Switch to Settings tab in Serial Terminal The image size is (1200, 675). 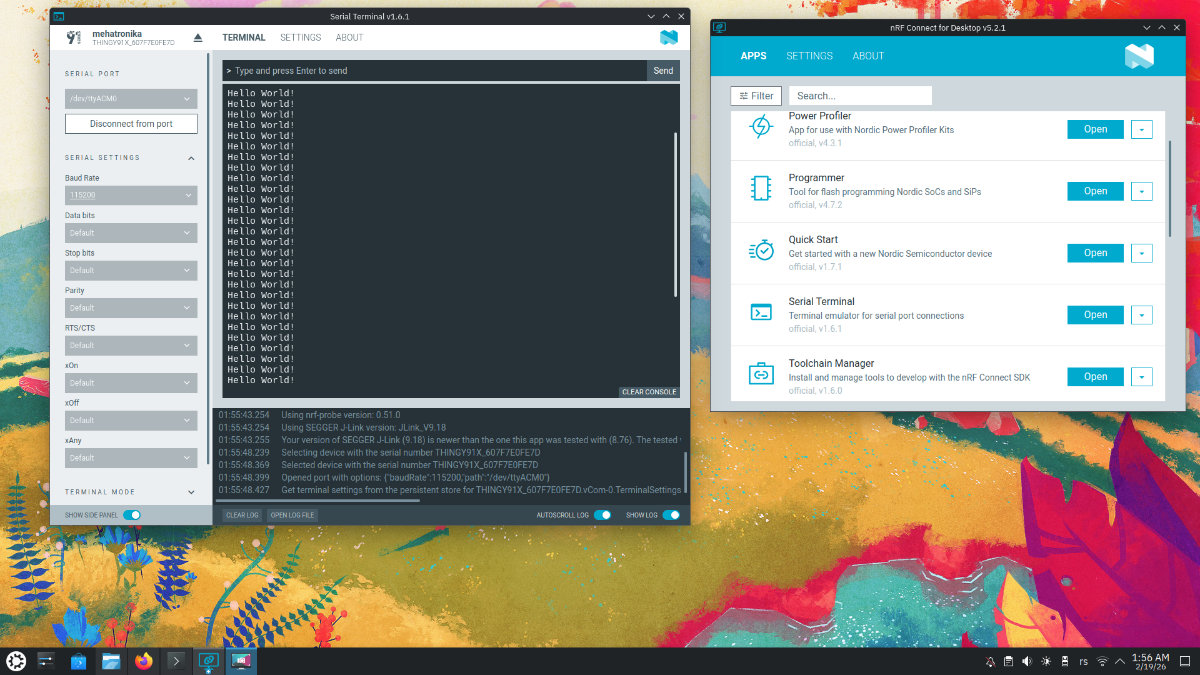(x=301, y=38)
